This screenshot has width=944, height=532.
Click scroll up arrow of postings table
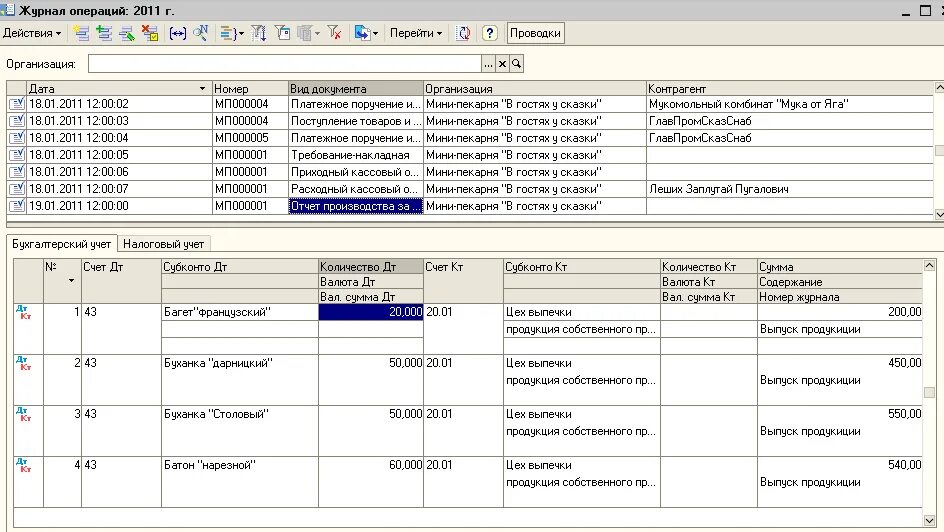point(929,265)
